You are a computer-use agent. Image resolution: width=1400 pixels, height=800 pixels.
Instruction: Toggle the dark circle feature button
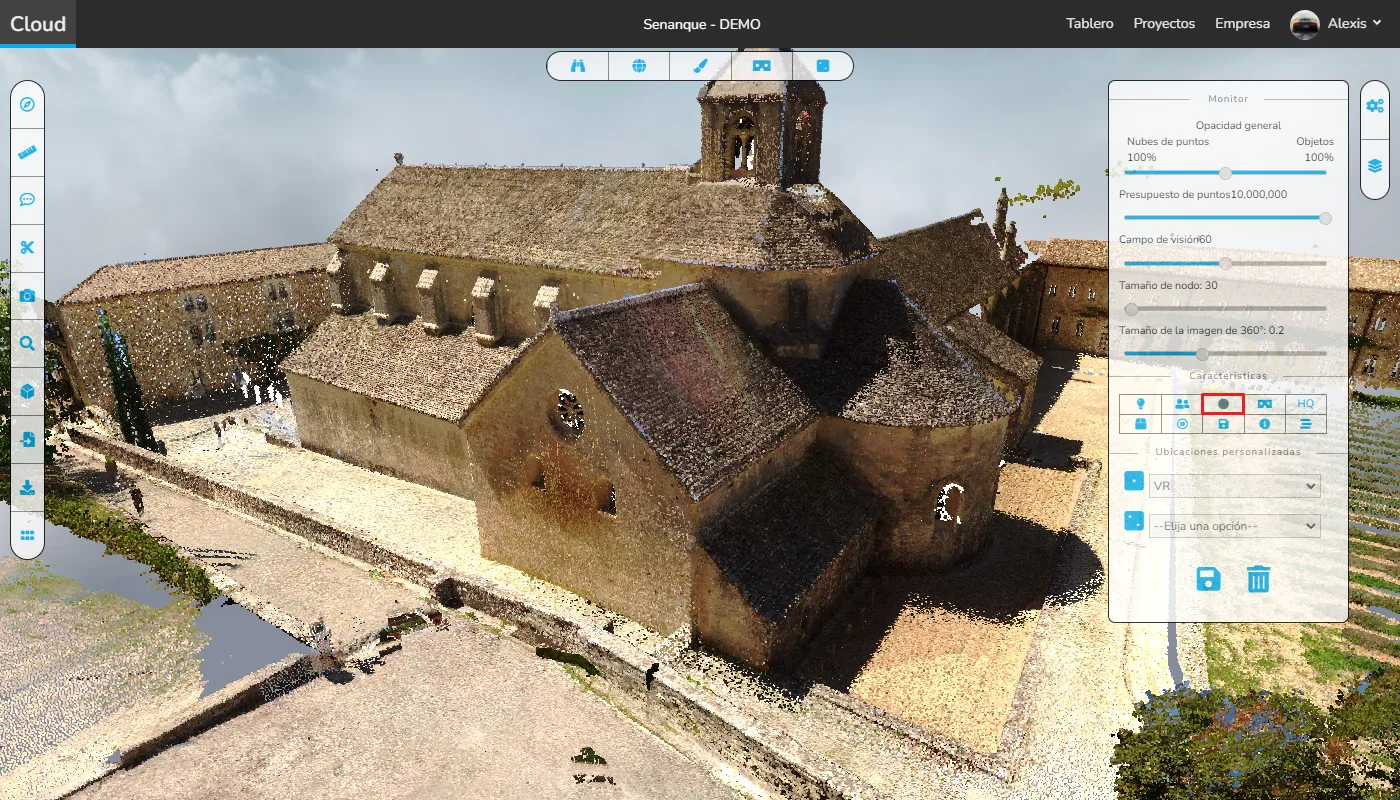point(1223,404)
